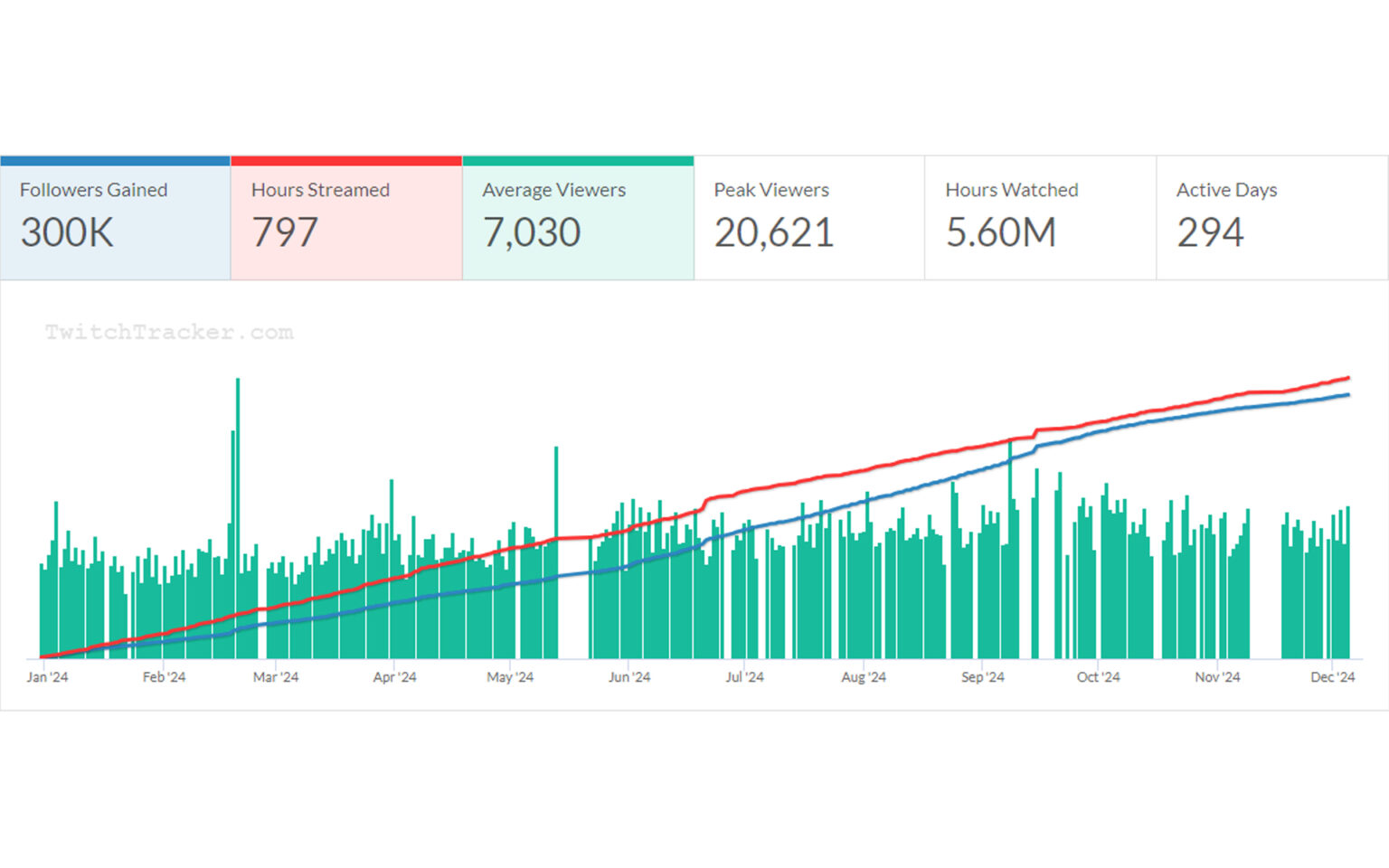Select the Feb '24 axis label

coord(164,677)
